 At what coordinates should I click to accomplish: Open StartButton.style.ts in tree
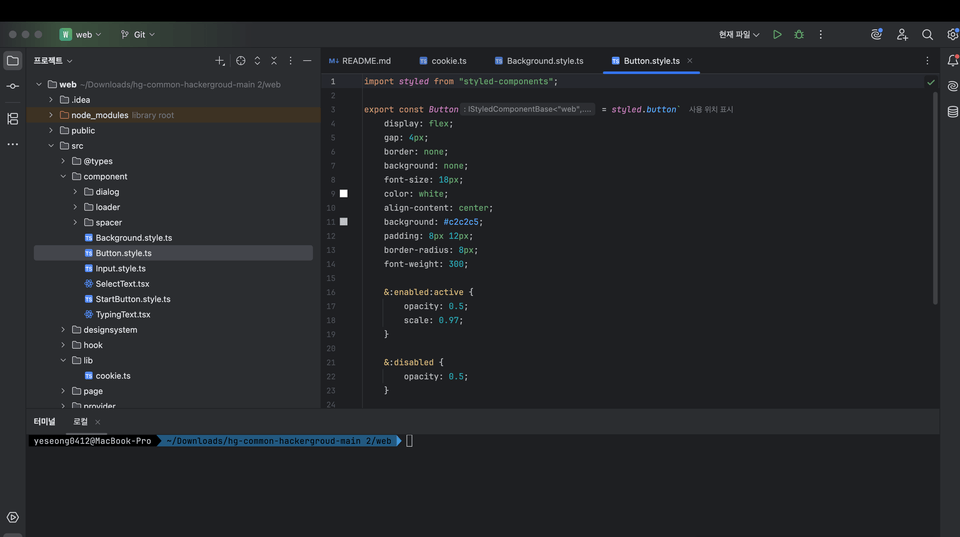pyautogui.click(x=133, y=299)
